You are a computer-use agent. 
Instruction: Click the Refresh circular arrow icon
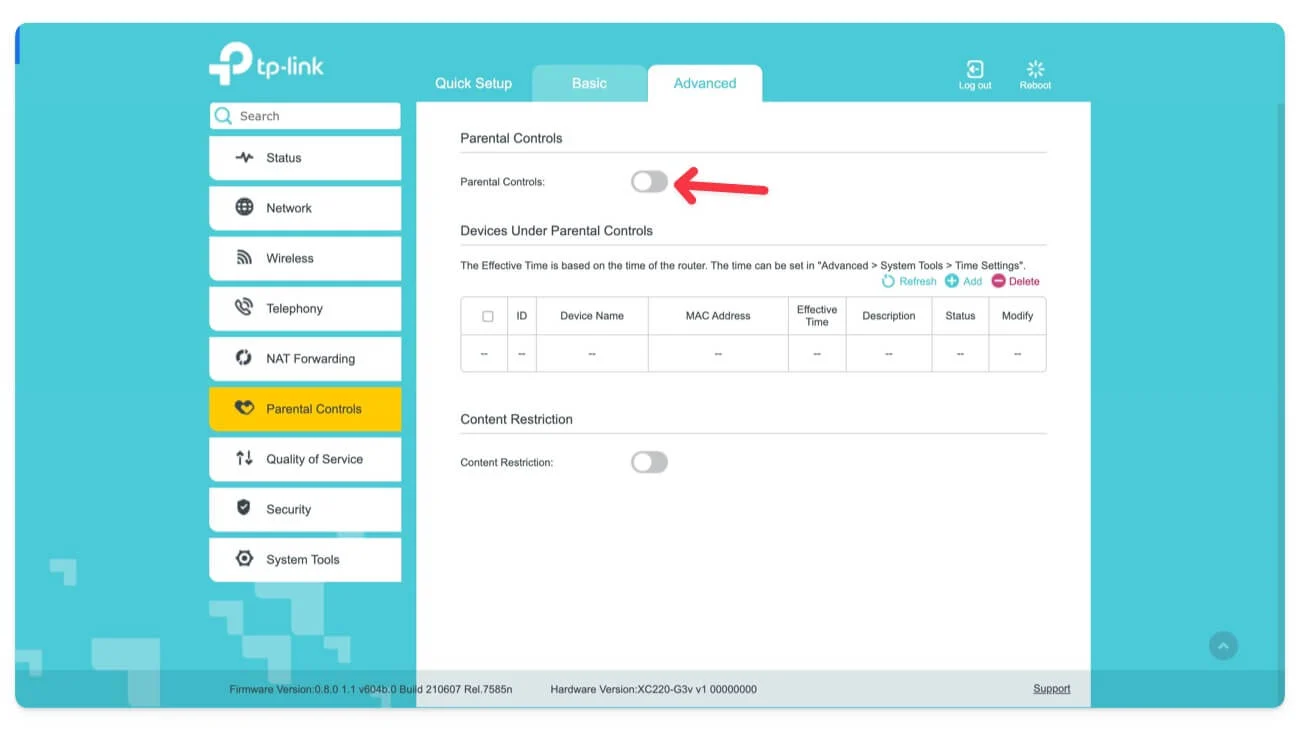pos(888,281)
